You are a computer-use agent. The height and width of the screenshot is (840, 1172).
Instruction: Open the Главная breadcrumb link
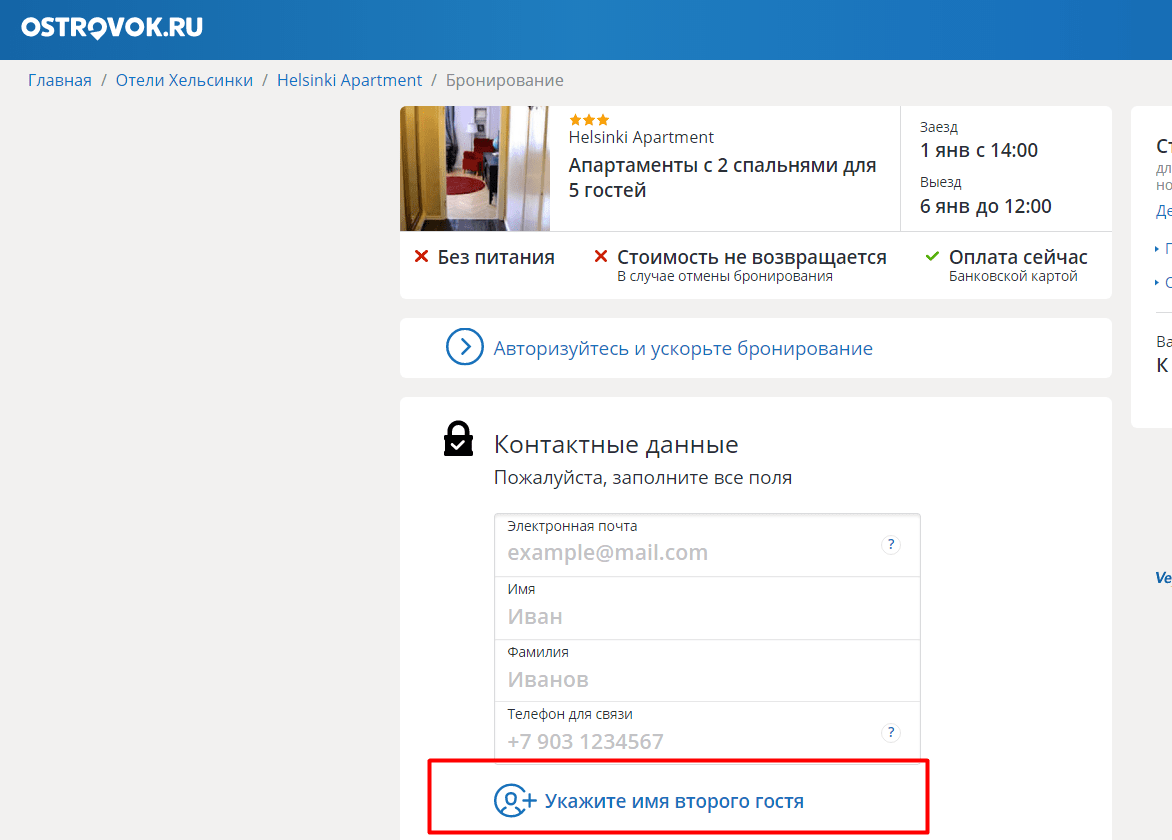click(x=60, y=80)
